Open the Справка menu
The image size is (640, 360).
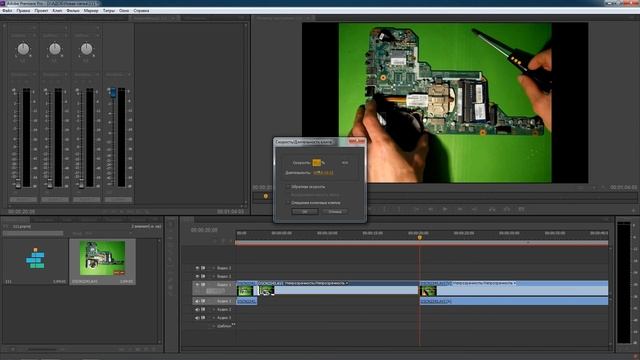[x=141, y=11]
